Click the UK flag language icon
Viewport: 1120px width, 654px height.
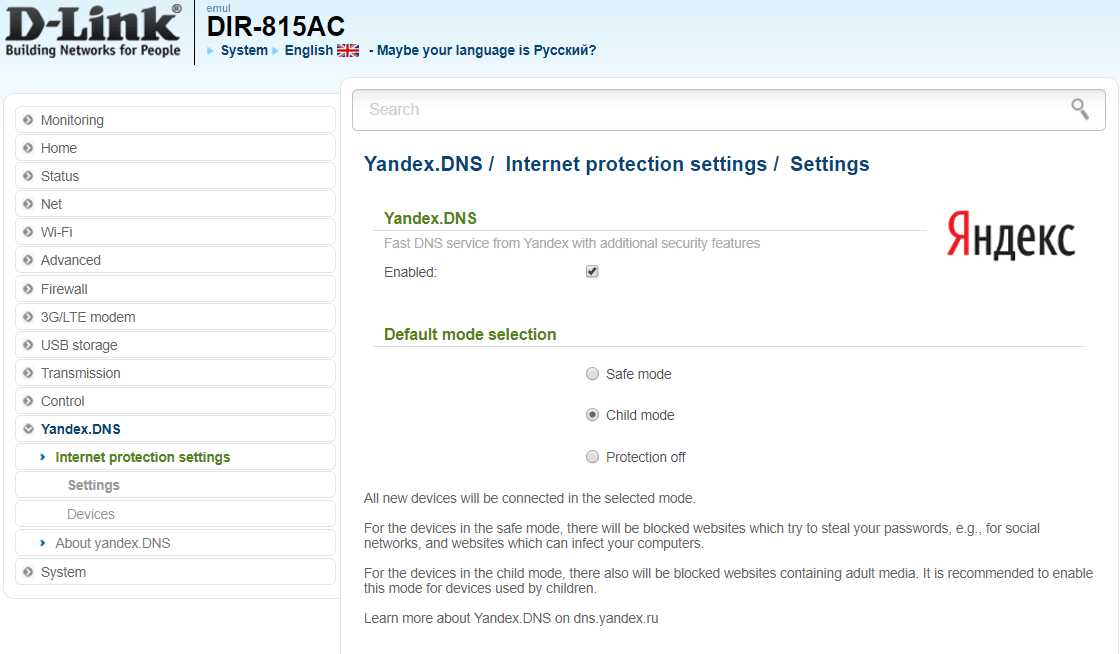pyautogui.click(x=348, y=51)
